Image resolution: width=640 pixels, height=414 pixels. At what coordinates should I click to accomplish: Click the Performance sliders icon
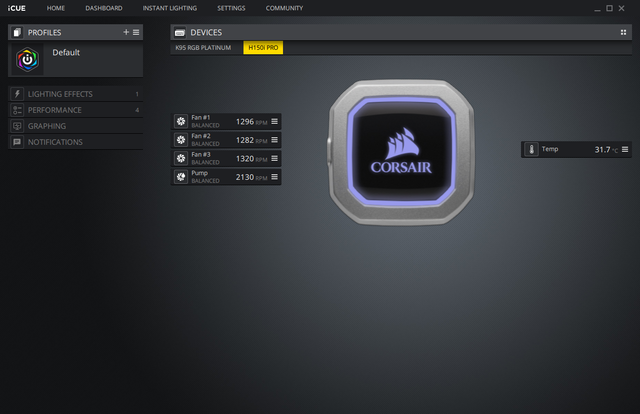tap(17, 110)
